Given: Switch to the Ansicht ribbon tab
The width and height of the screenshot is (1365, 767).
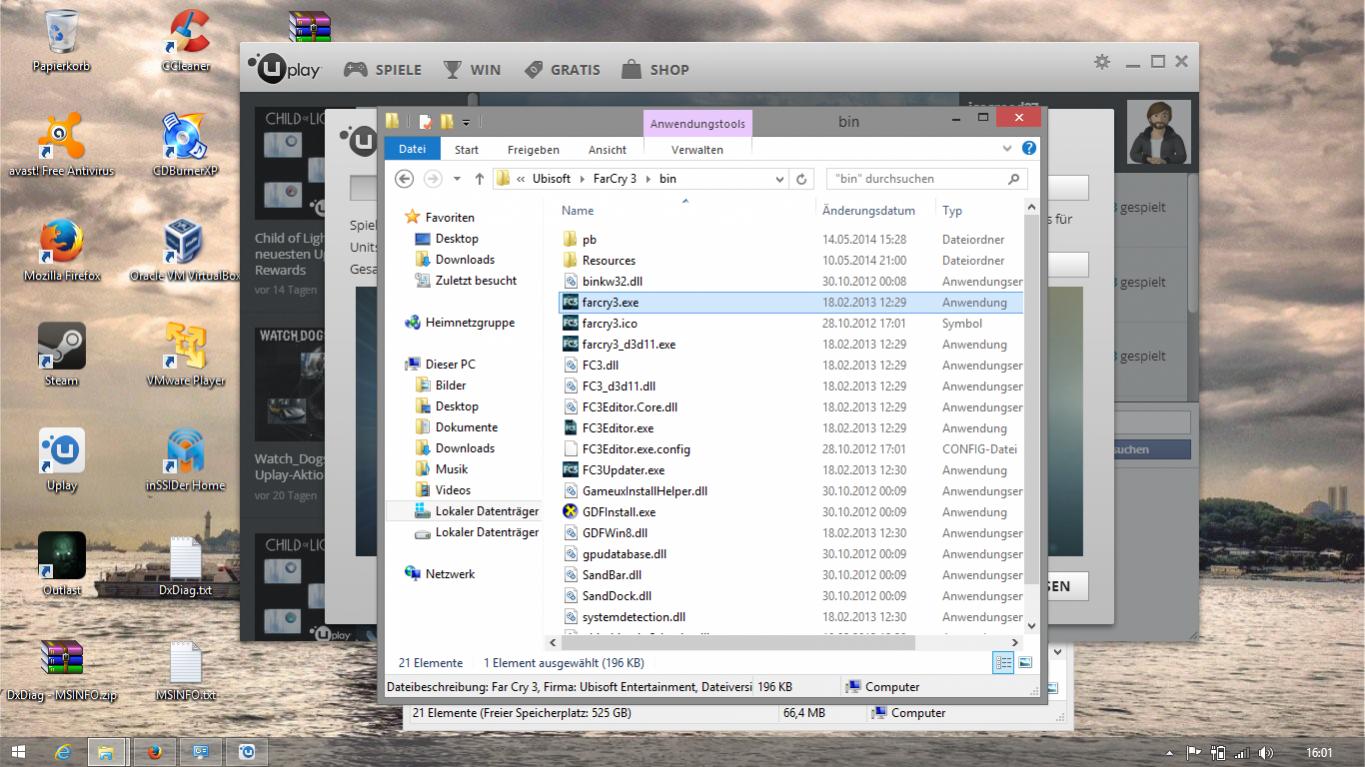Looking at the screenshot, I should 607,149.
